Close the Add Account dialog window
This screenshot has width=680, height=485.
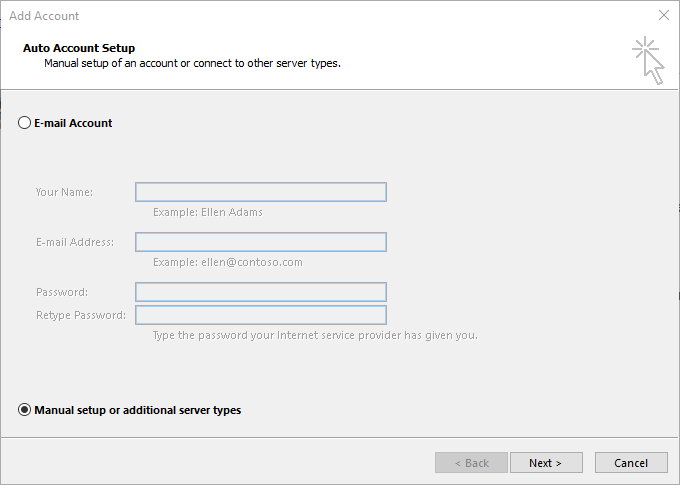click(x=664, y=16)
